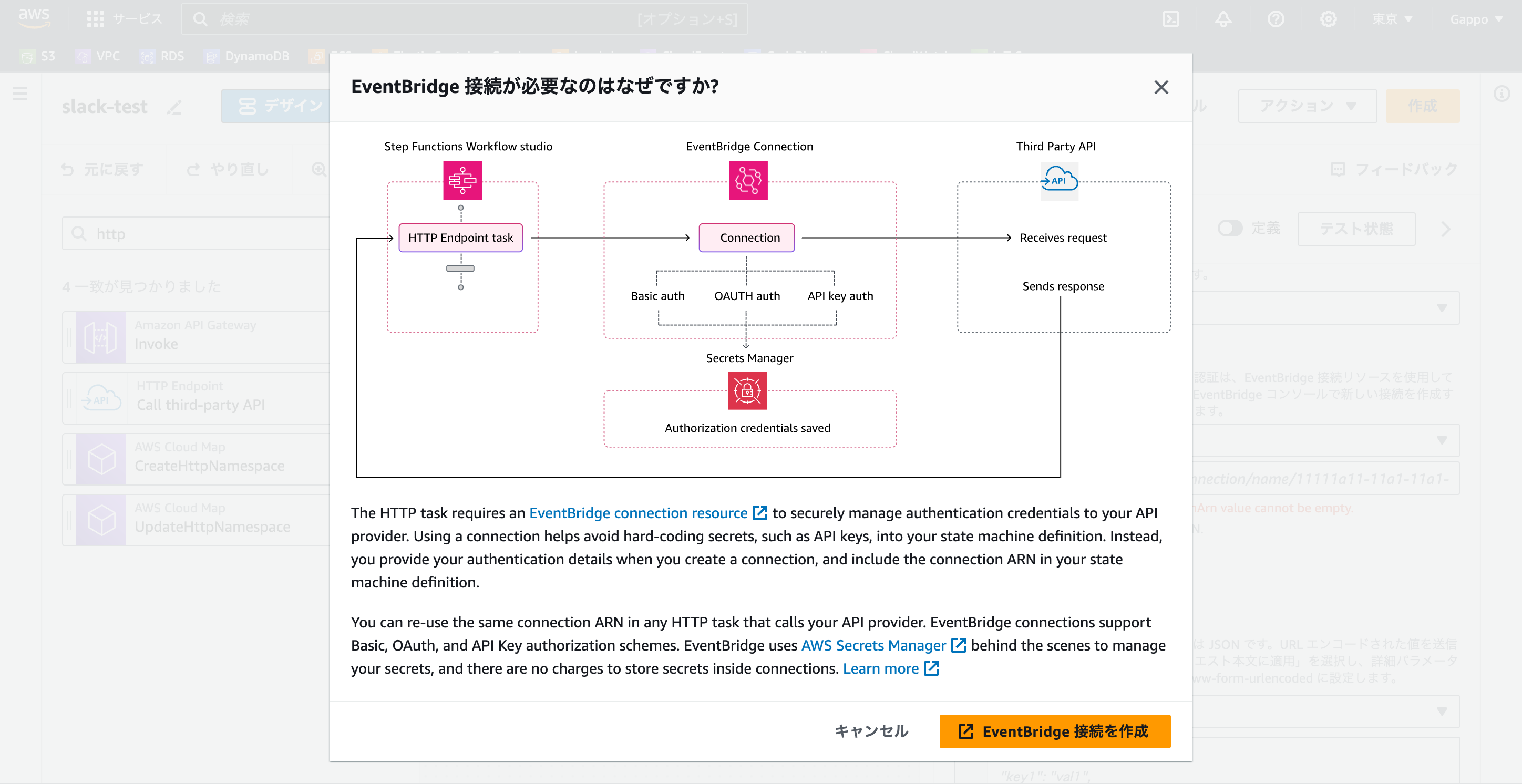Click the AWS logo icon
Viewport: 1522px width, 784px height.
34,18
